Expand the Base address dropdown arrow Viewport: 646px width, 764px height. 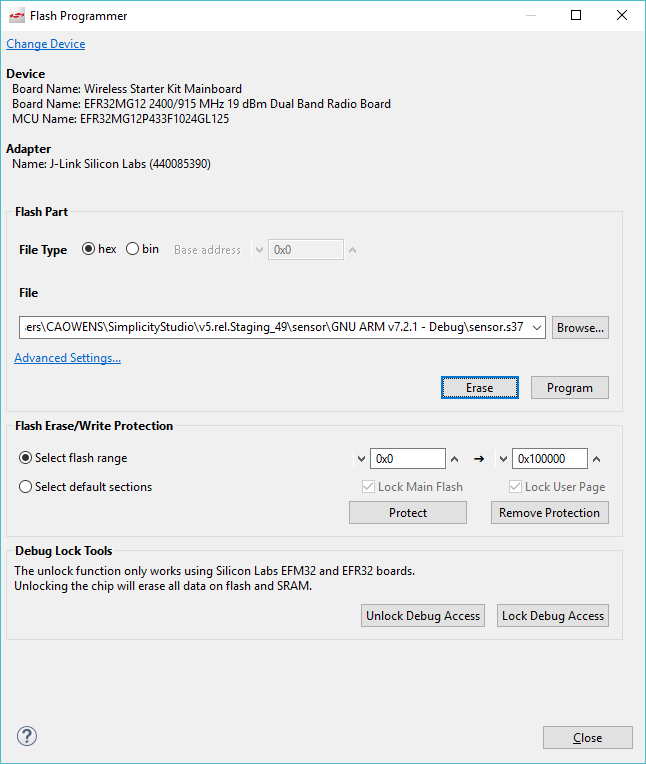259,250
